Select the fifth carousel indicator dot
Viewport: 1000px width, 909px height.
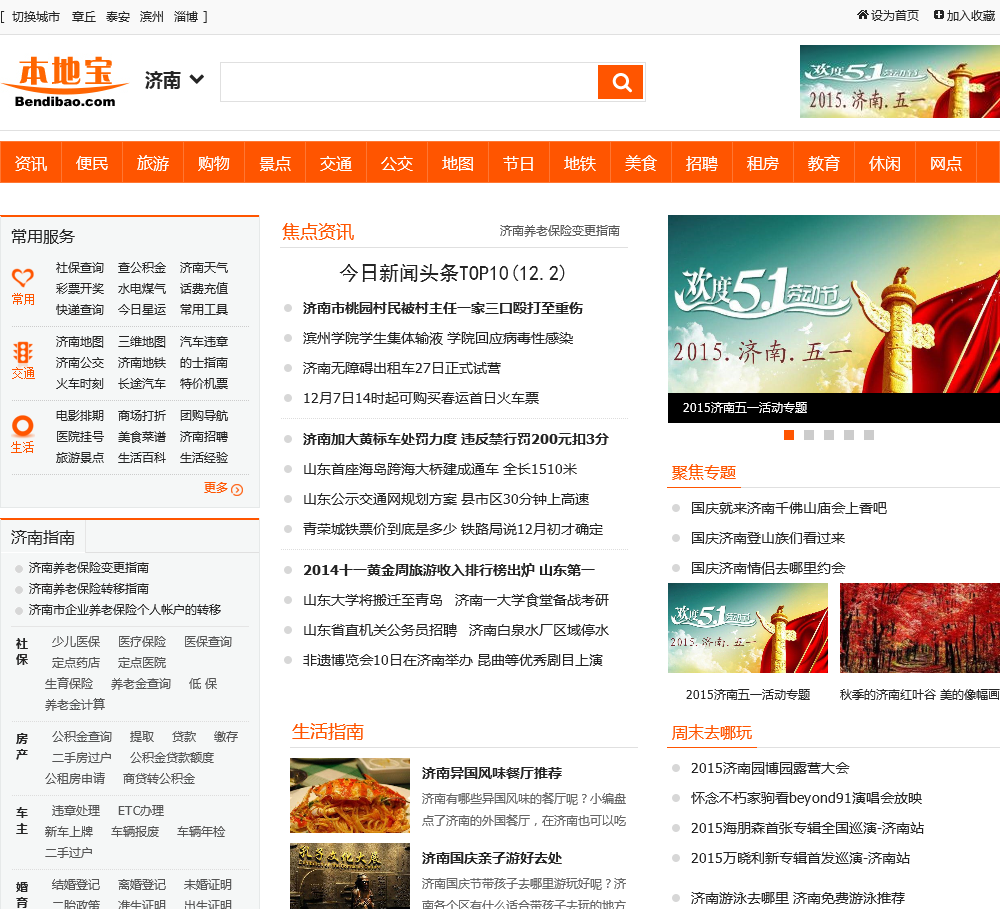(869, 435)
